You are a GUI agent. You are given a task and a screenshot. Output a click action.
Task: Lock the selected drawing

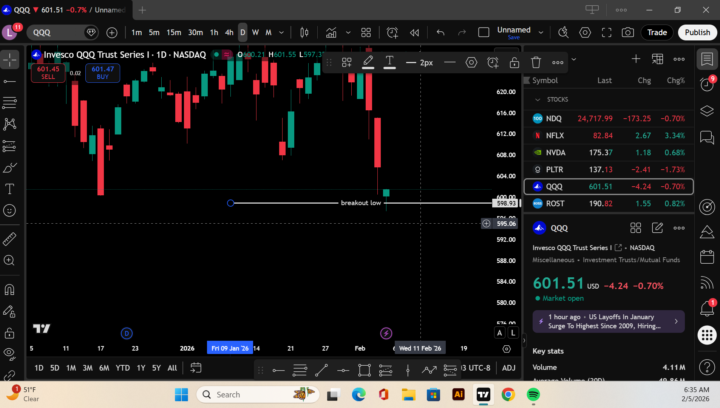pyautogui.click(x=514, y=62)
